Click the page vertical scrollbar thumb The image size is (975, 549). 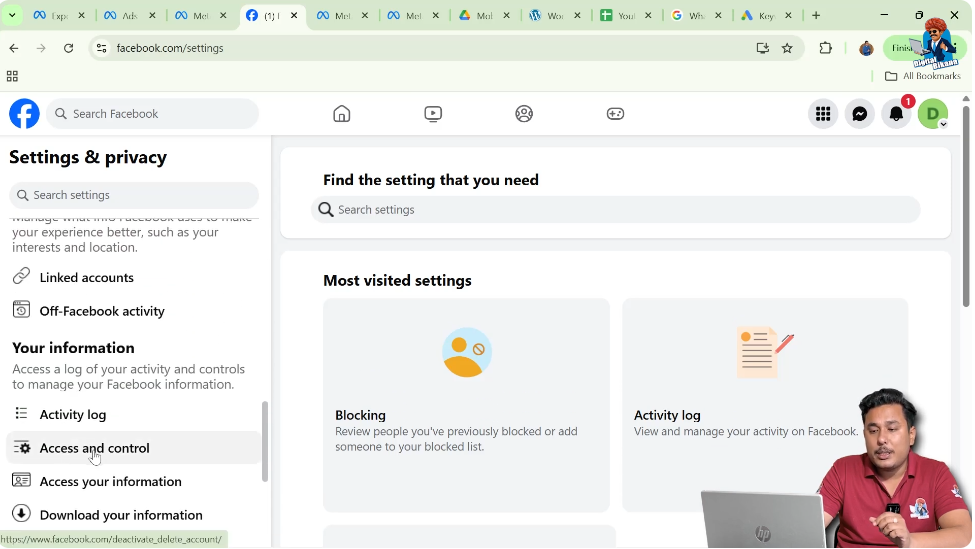(x=966, y=205)
